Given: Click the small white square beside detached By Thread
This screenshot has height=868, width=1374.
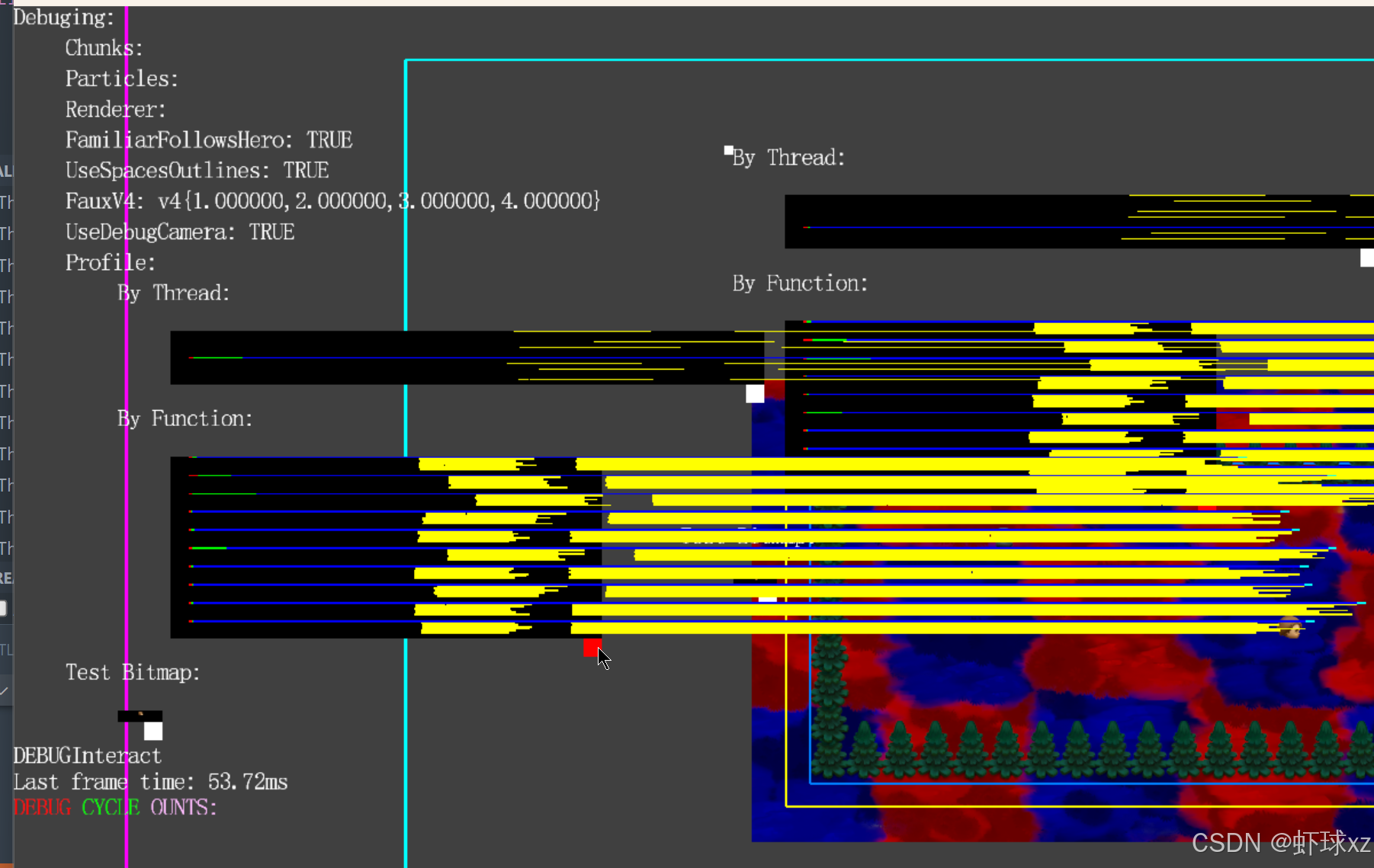Looking at the screenshot, I should point(728,151).
